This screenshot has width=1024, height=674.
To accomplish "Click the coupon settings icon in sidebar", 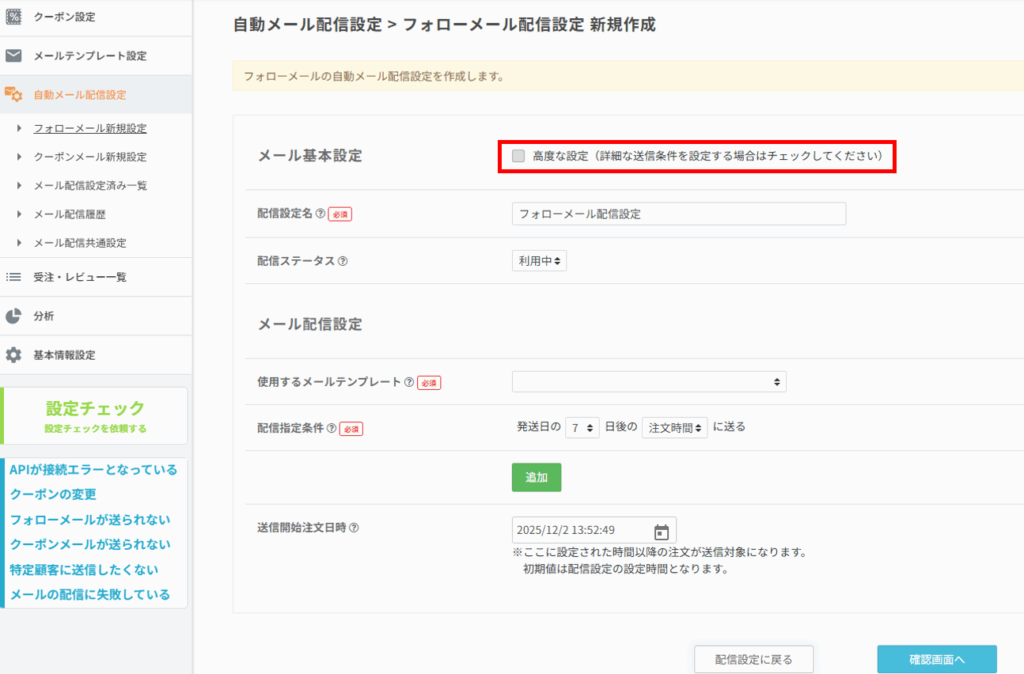I will tap(14, 17).
